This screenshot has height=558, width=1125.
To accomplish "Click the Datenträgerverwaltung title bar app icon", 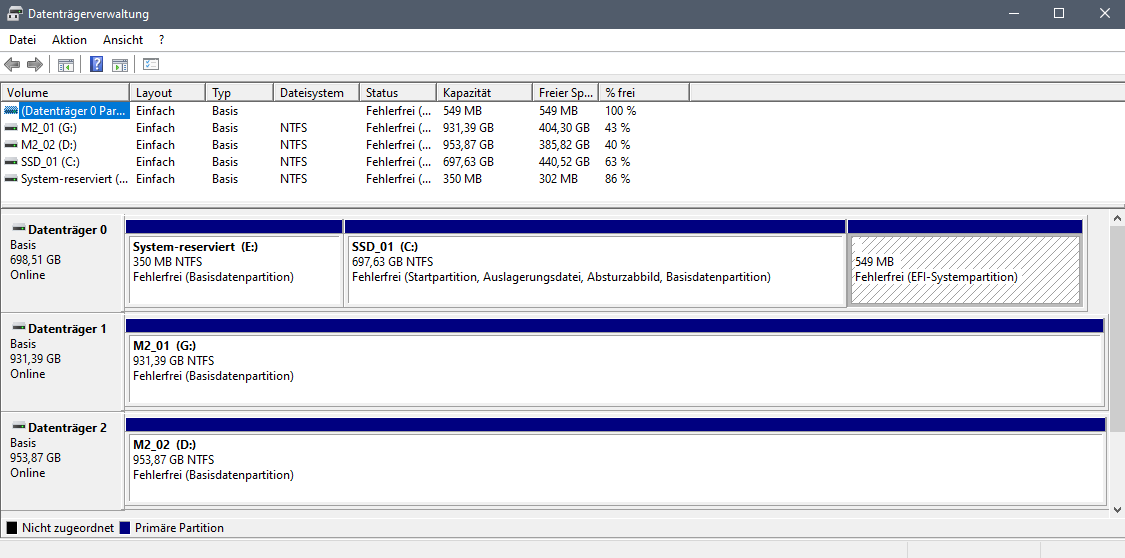I will (14, 14).
